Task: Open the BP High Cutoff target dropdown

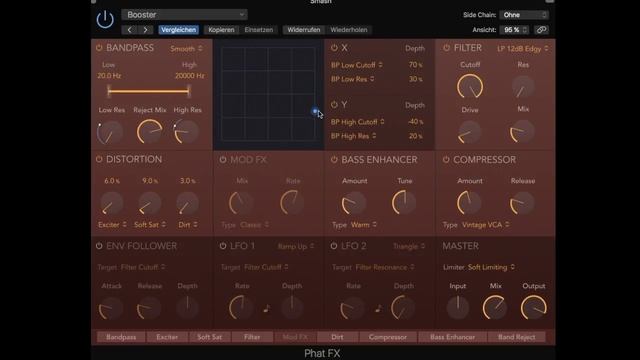Action: [358, 122]
